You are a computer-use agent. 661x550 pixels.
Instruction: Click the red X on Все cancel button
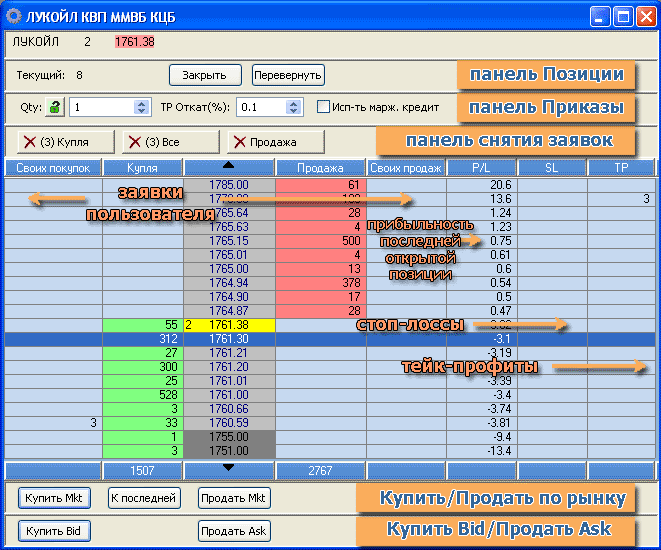tap(135, 142)
